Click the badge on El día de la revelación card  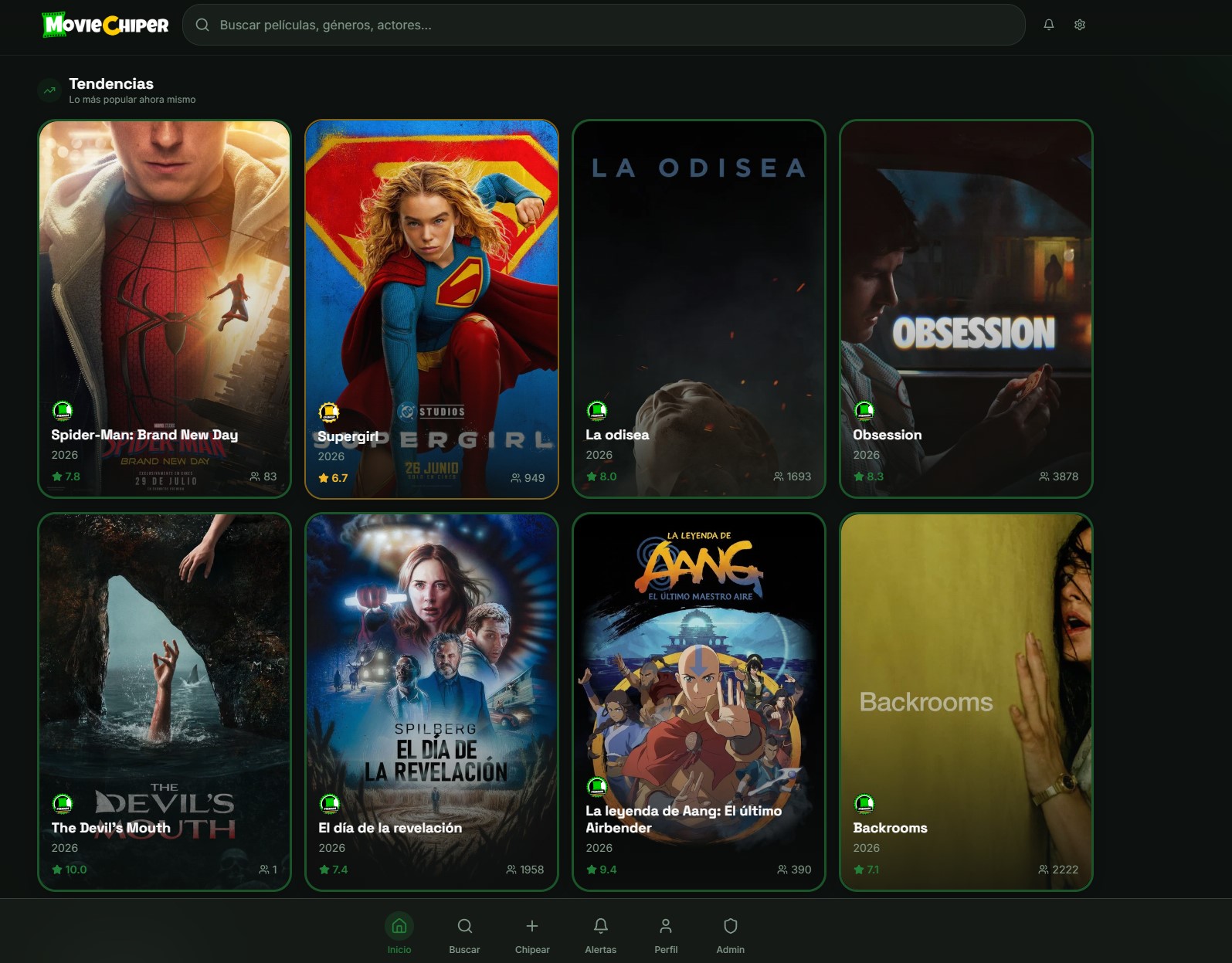329,804
